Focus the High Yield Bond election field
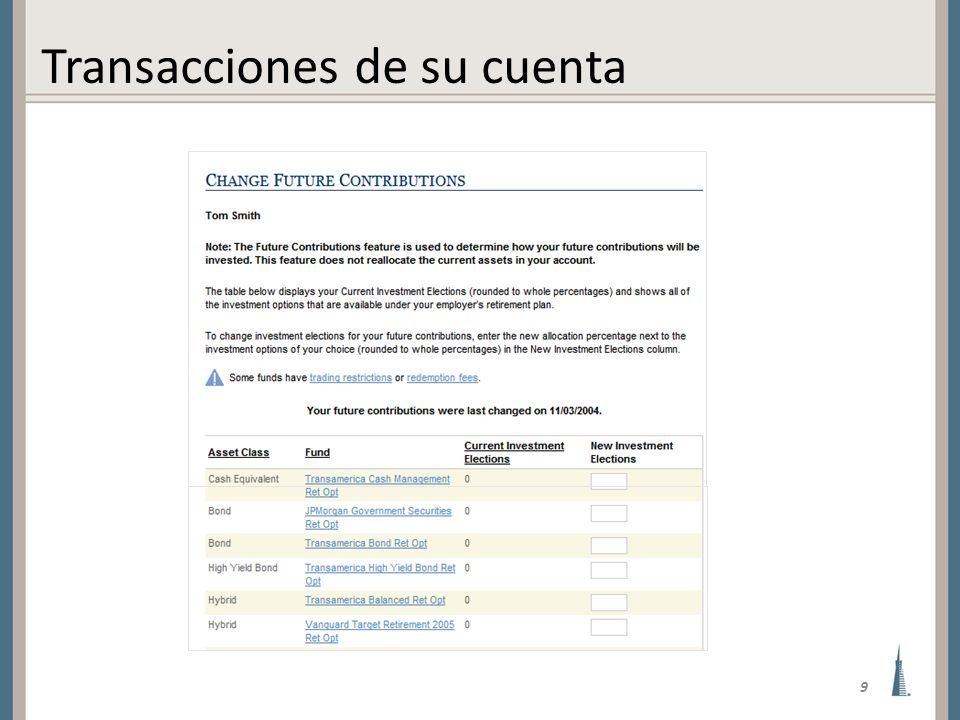The width and height of the screenshot is (960, 720). coord(609,570)
